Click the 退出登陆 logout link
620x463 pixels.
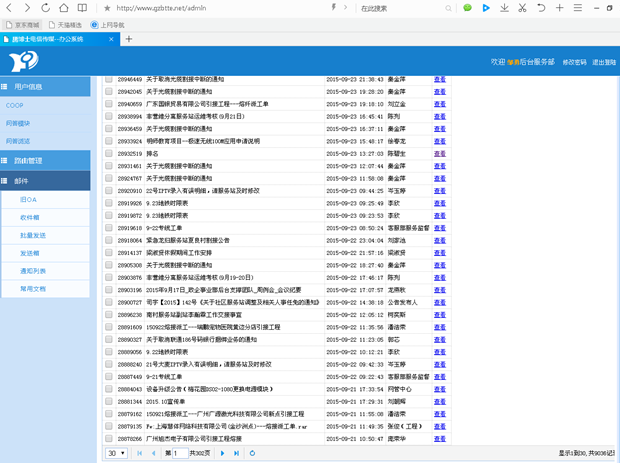point(603,62)
